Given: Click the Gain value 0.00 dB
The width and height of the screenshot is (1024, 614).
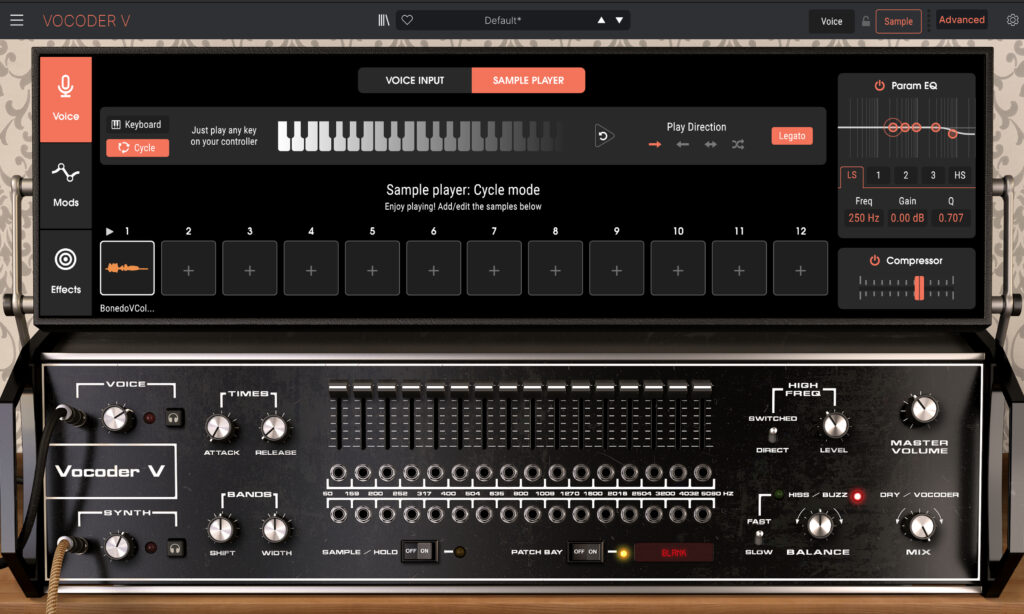Looking at the screenshot, I should coord(907,218).
